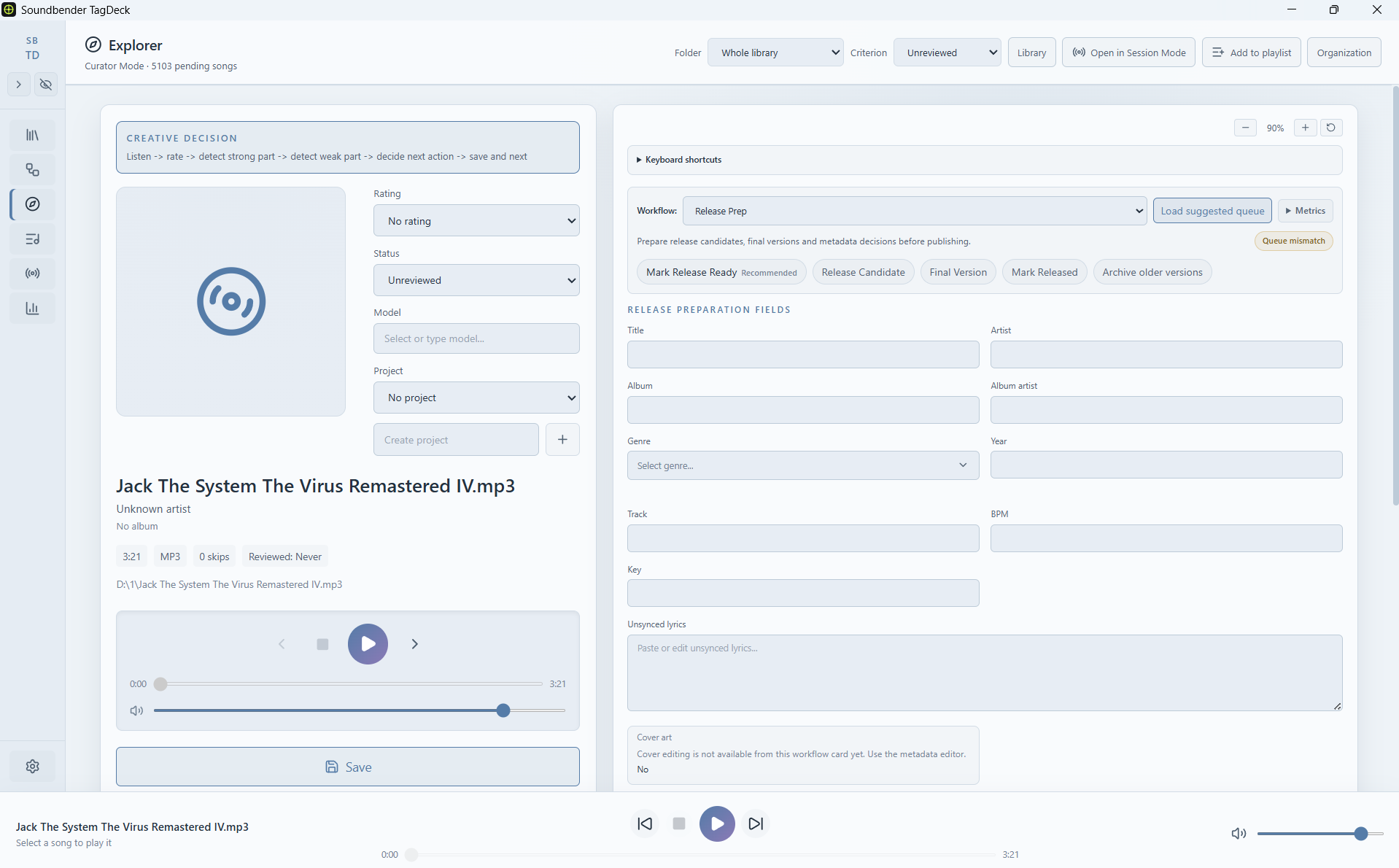Viewport: 1399px width, 868px height.
Task: Choose Final Version action
Action: [958, 272]
